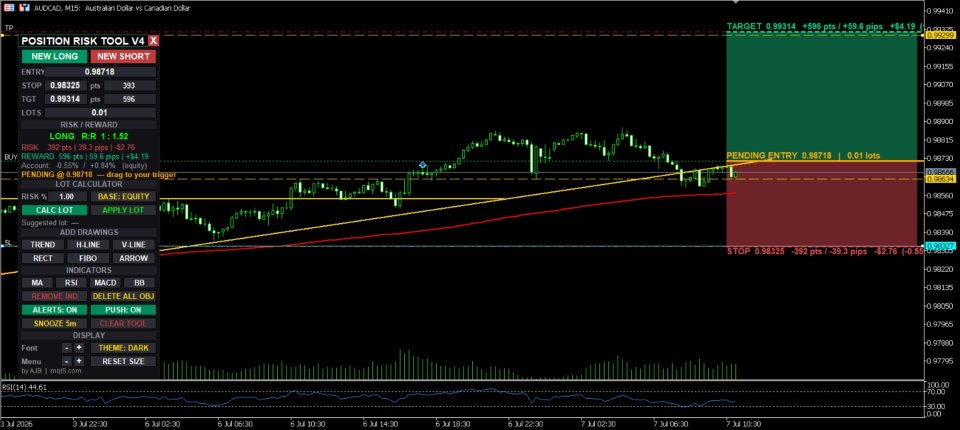The width and height of the screenshot is (960, 430).
Task: Add a V-LINE drawing
Action: 133,244
